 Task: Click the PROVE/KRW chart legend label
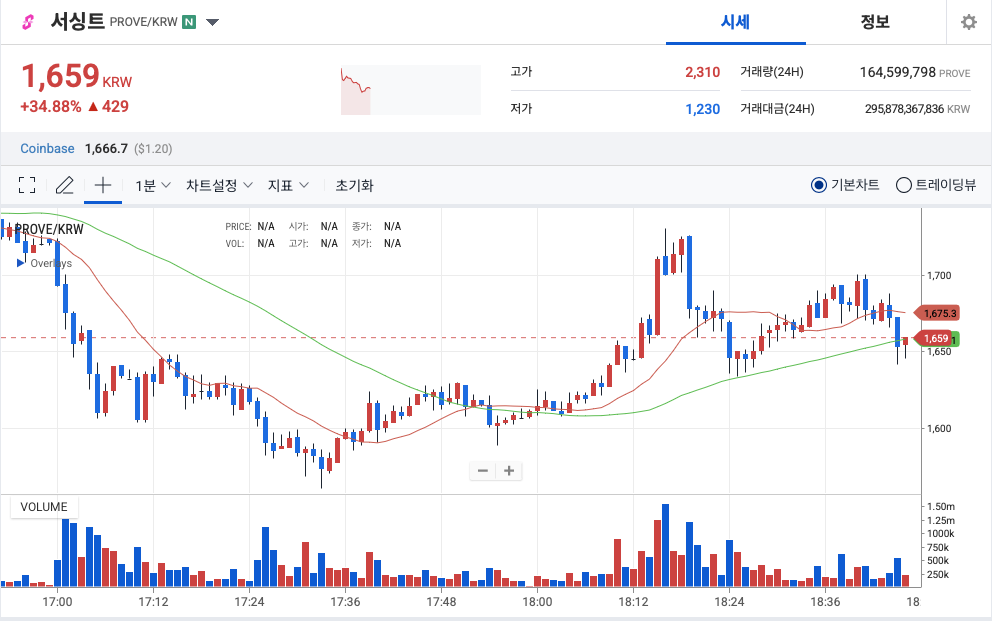(x=49, y=229)
